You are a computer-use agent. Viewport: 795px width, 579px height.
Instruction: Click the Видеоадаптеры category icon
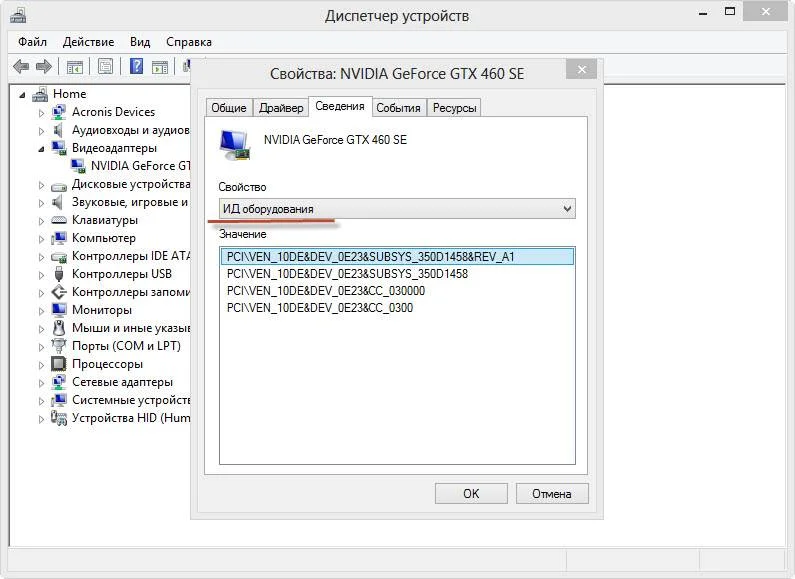pyautogui.click(x=59, y=148)
